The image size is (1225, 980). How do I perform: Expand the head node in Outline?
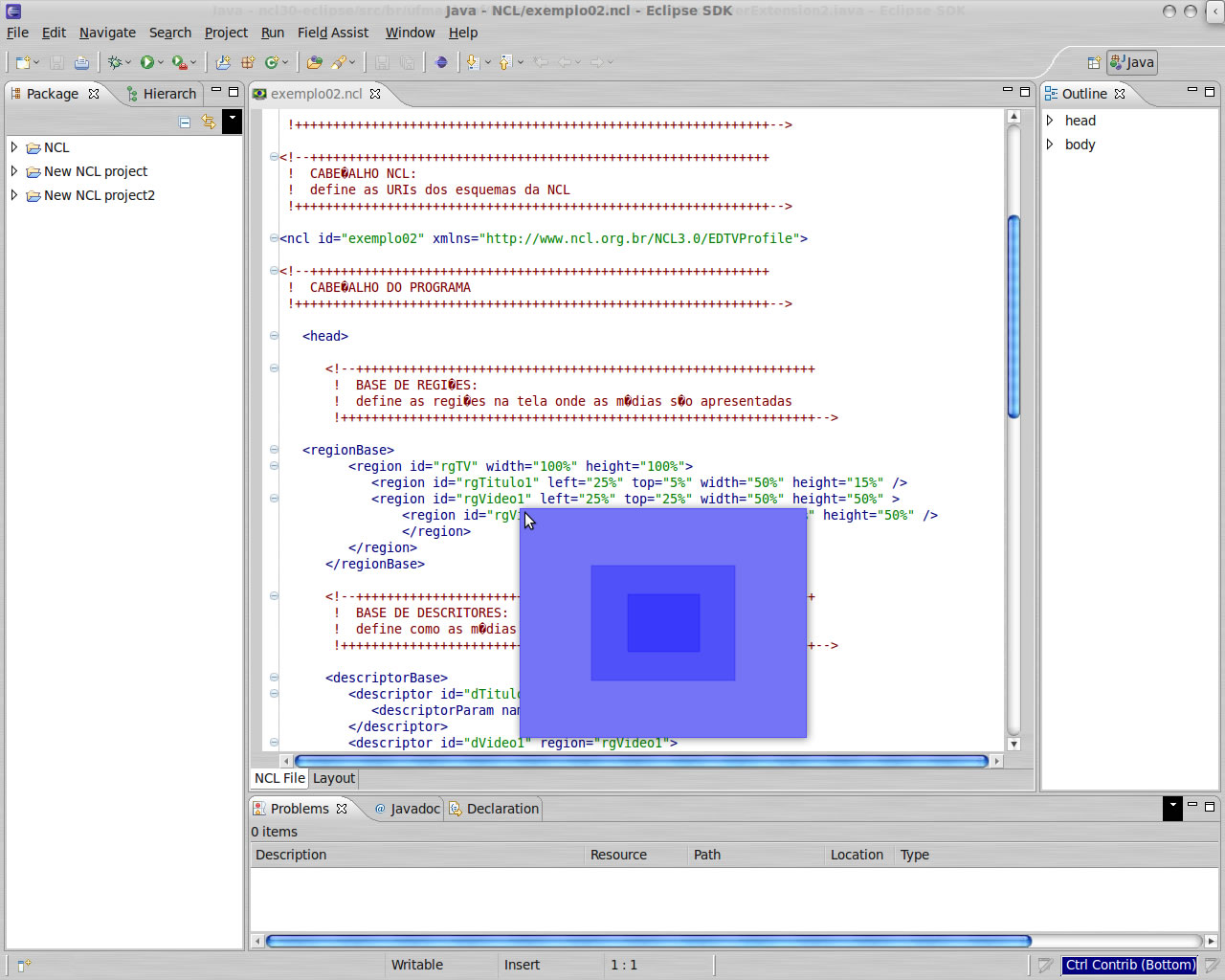[x=1050, y=121]
